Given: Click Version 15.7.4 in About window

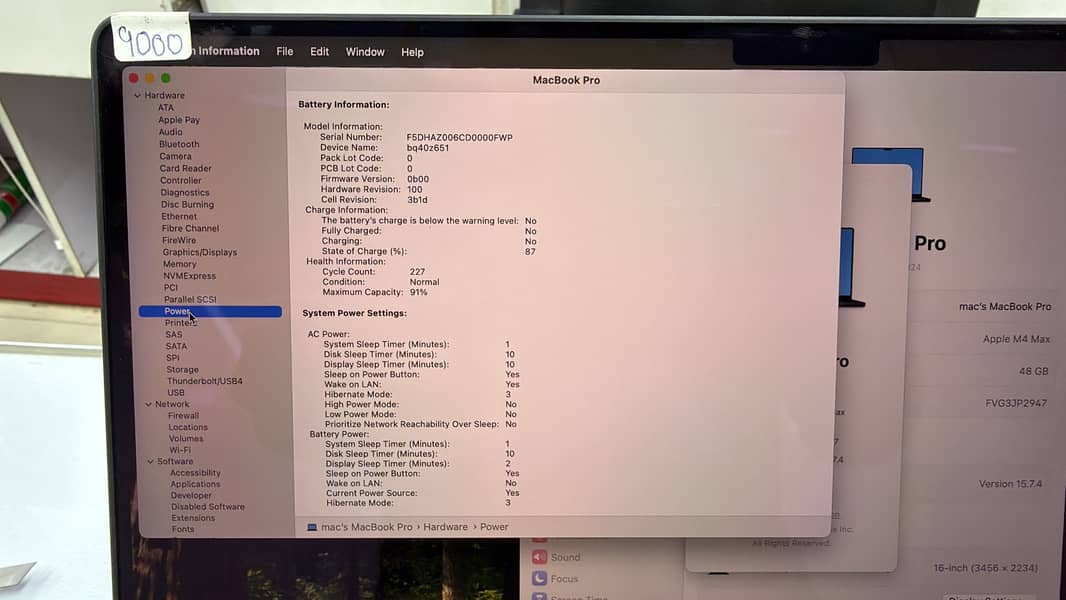Looking at the screenshot, I should point(1010,484).
